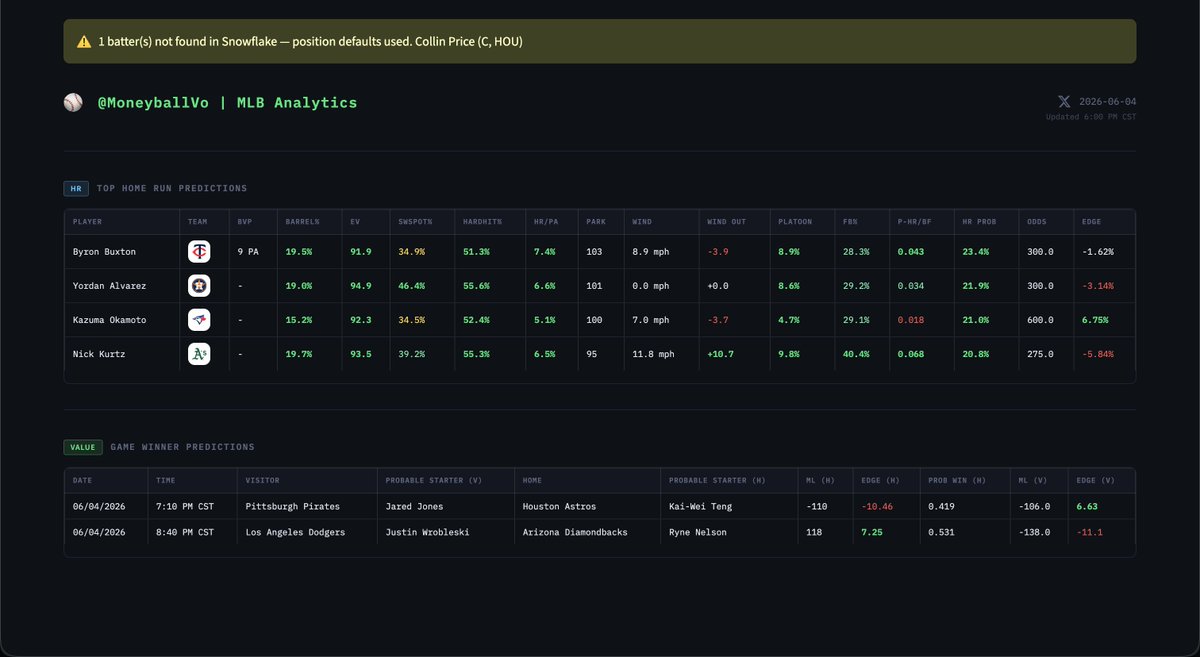This screenshot has width=1200, height=657.
Task: Click Okamoto's 600.0 odds value
Action: coord(1040,320)
